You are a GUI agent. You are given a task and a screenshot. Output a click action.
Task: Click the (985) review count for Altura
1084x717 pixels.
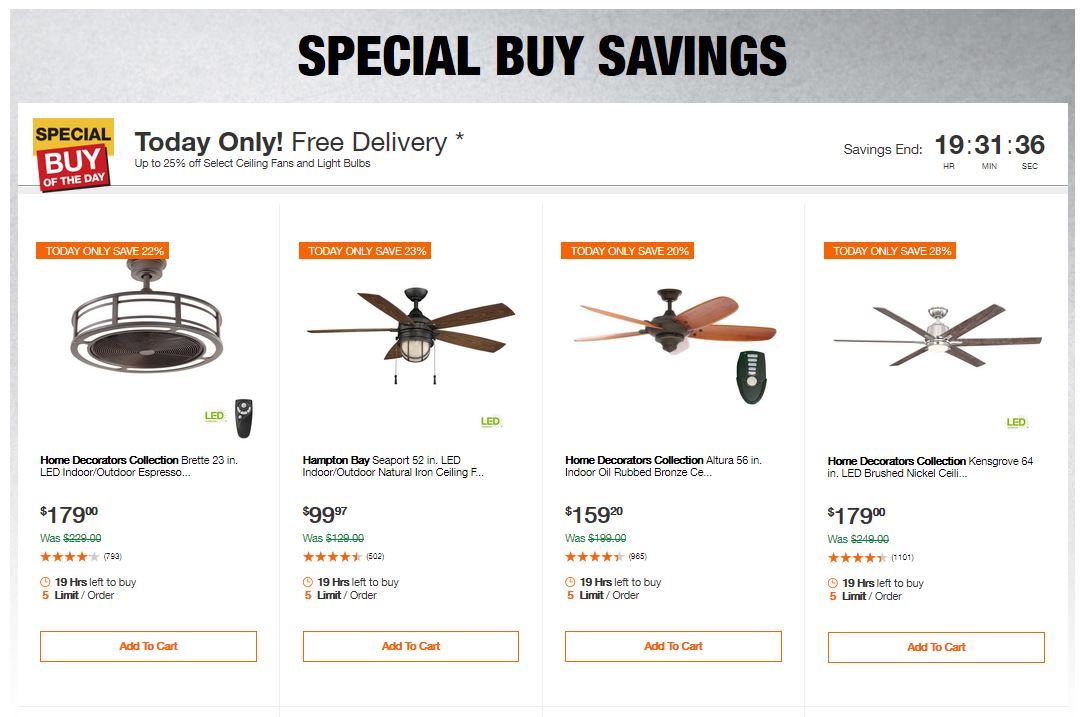click(x=638, y=556)
